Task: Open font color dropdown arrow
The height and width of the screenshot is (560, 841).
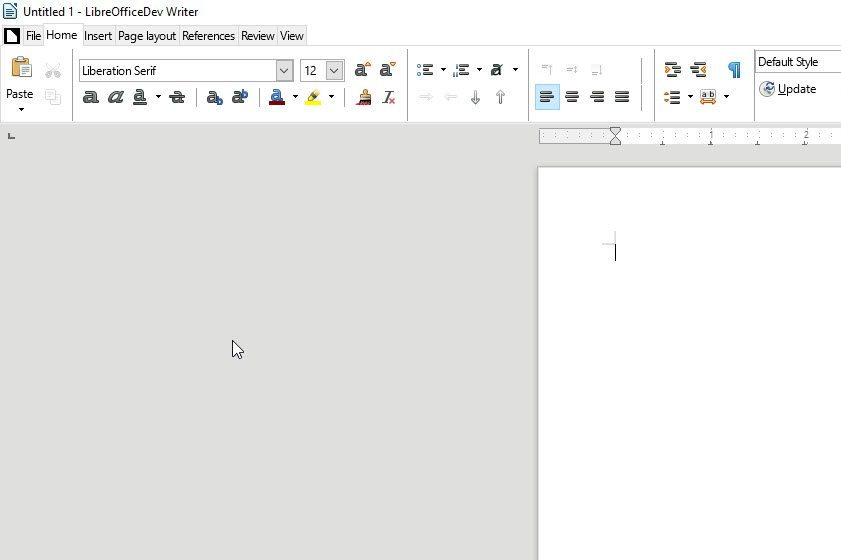Action: [x=295, y=97]
